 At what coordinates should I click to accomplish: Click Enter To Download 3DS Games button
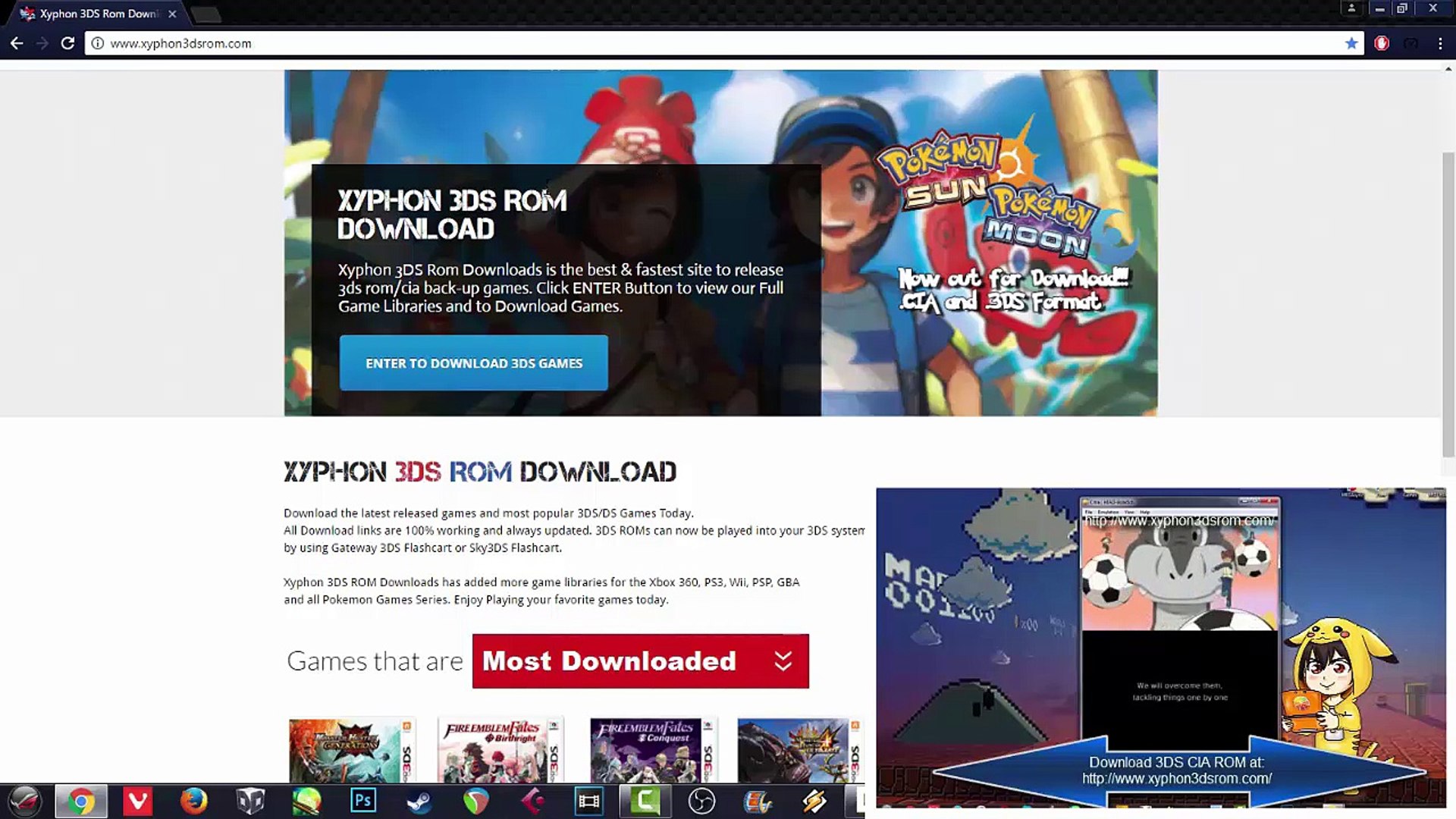pyautogui.click(x=474, y=363)
